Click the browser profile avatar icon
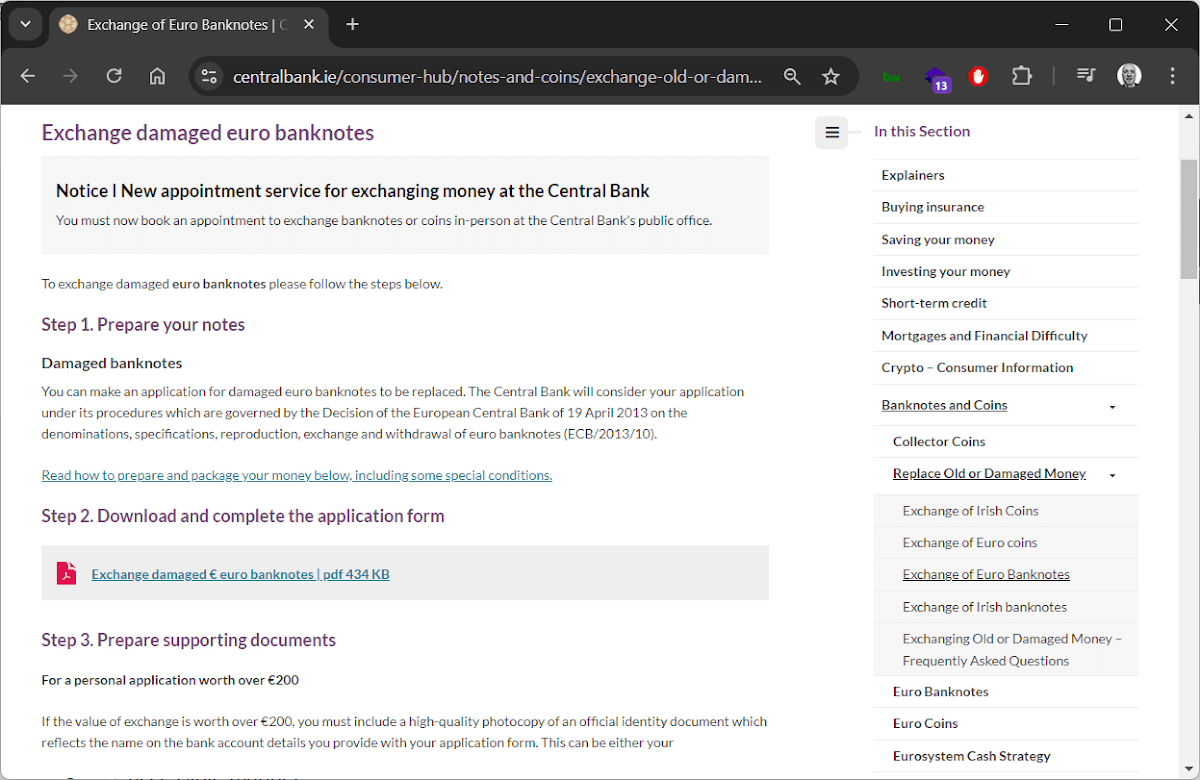 click(x=1129, y=76)
